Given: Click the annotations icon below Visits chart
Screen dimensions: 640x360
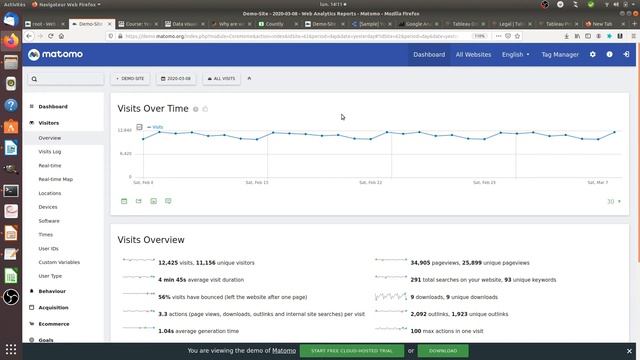Looking at the screenshot, I should tap(168, 201).
